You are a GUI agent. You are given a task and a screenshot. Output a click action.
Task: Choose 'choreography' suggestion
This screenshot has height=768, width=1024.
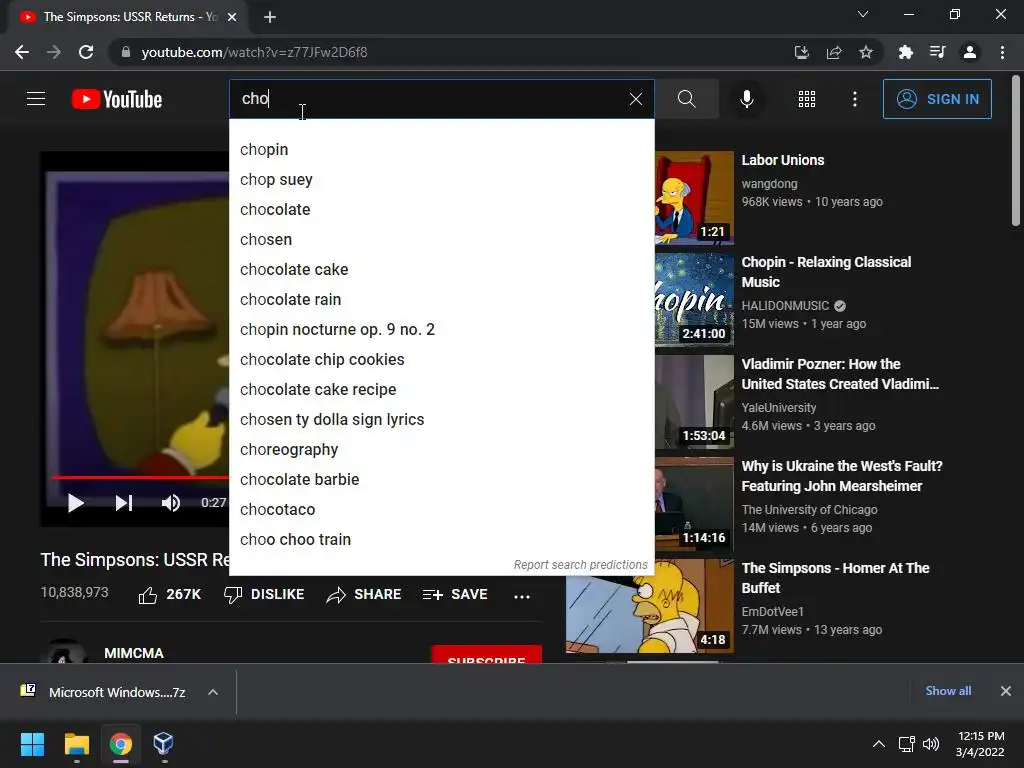[x=441, y=450]
